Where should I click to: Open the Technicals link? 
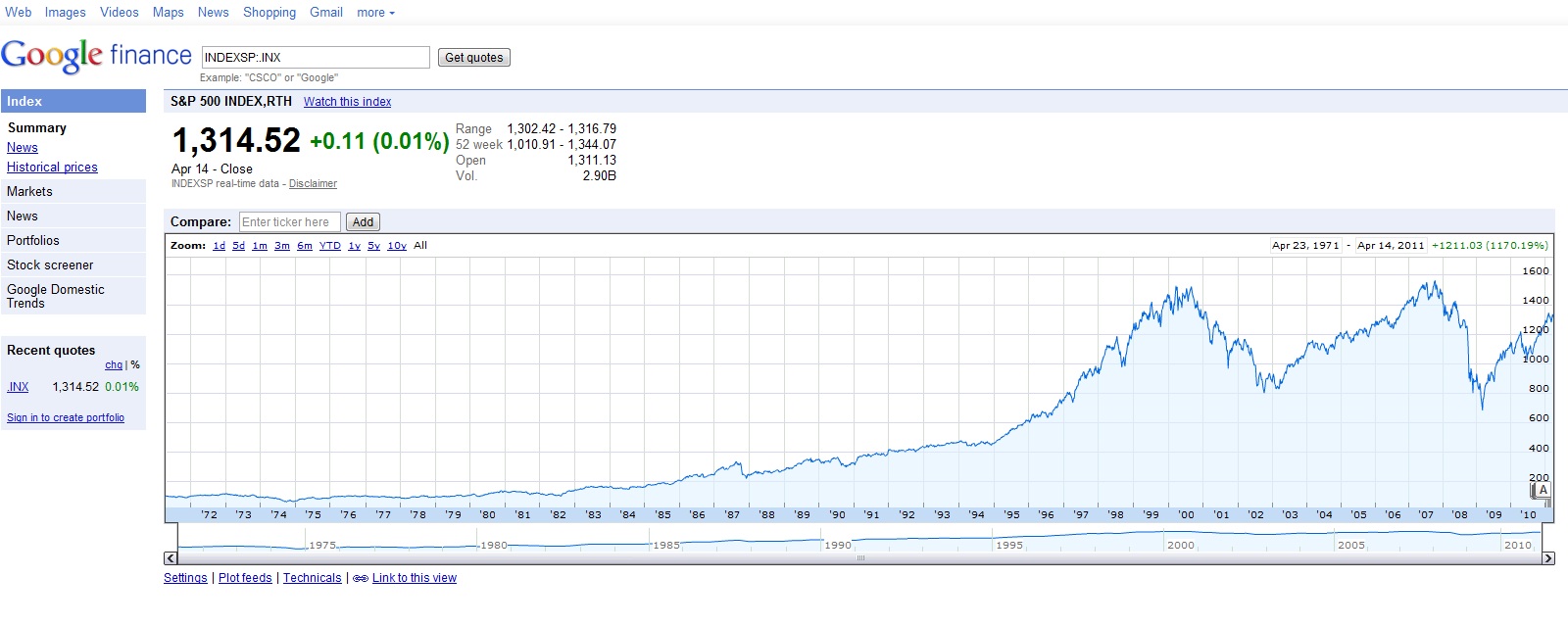click(x=313, y=578)
